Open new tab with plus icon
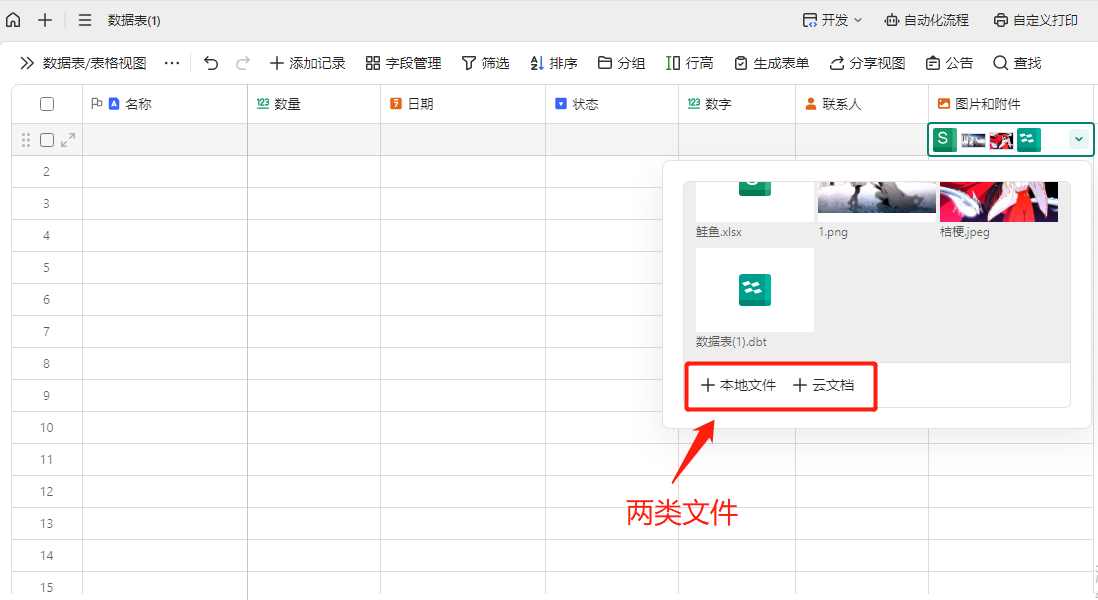 click(x=45, y=20)
